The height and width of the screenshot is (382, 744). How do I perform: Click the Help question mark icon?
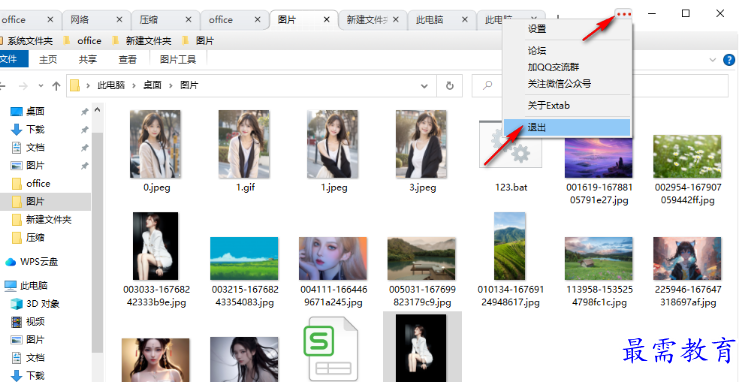tap(729, 60)
